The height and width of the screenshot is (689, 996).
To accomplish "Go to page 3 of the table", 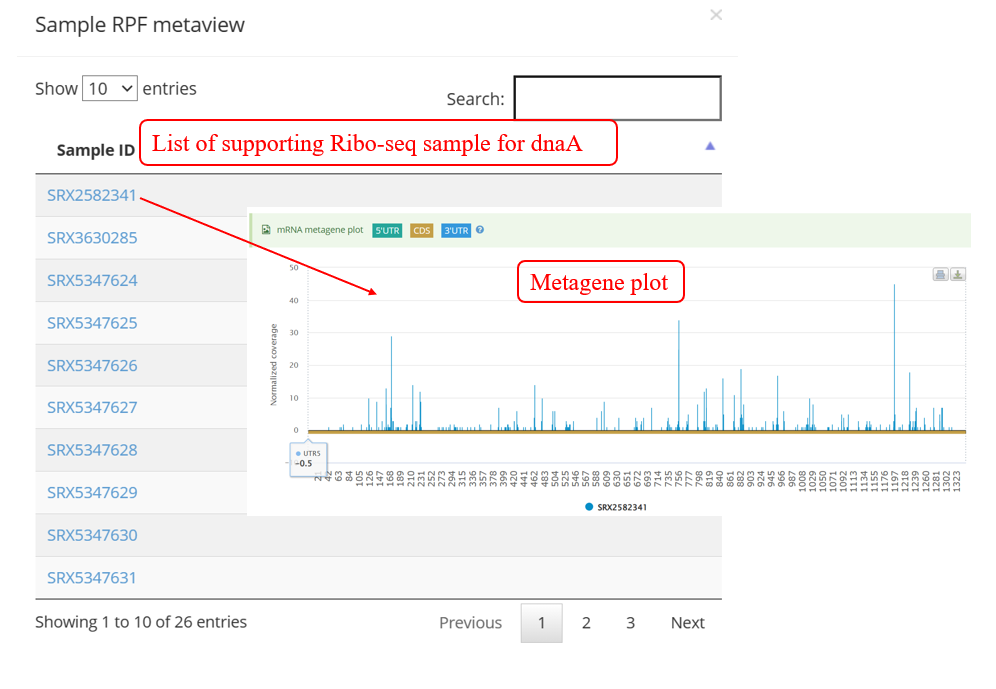I will pyautogui.click(x=630, y=623).
